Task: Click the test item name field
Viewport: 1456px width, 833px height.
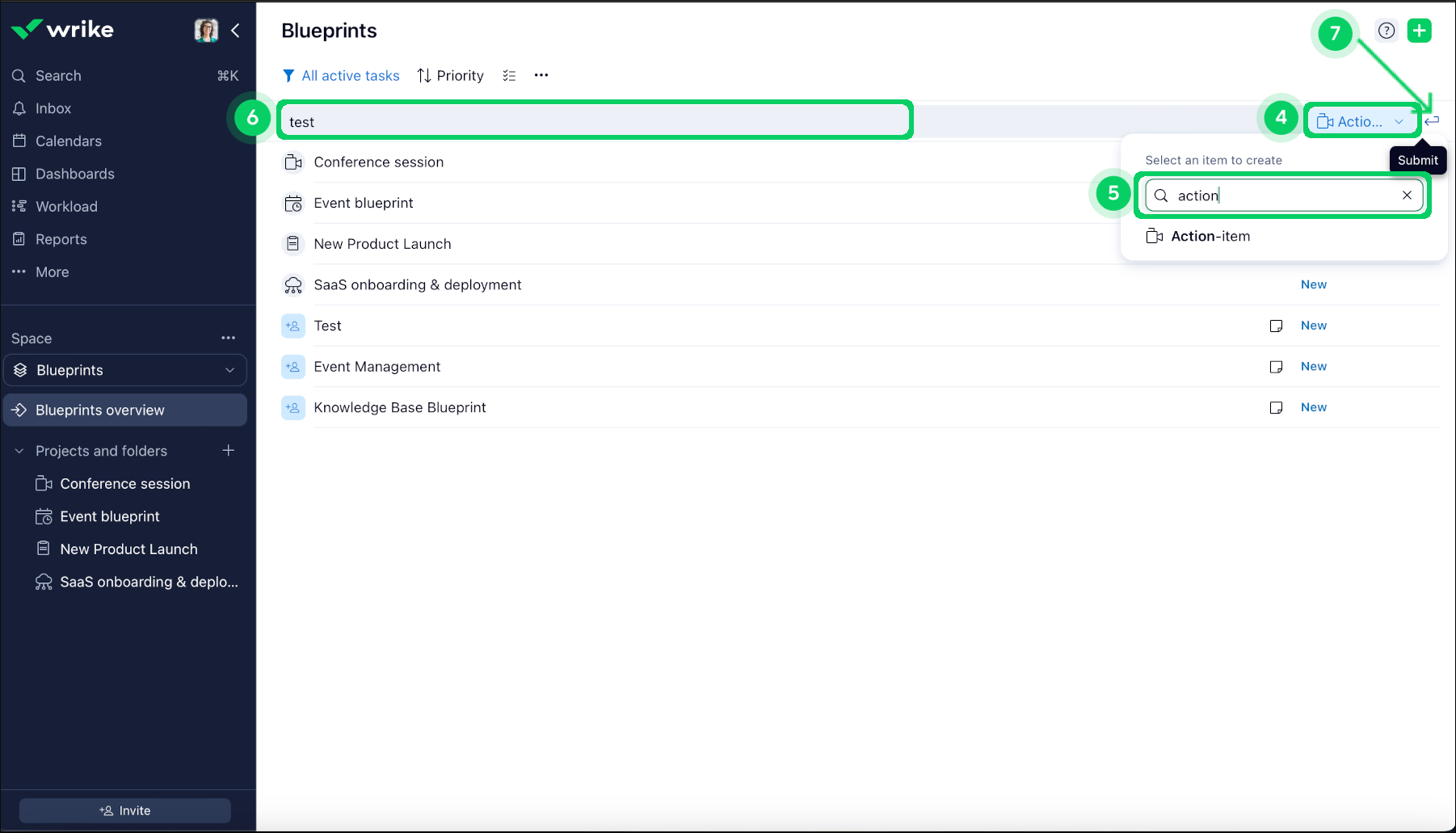Action: 595,121
